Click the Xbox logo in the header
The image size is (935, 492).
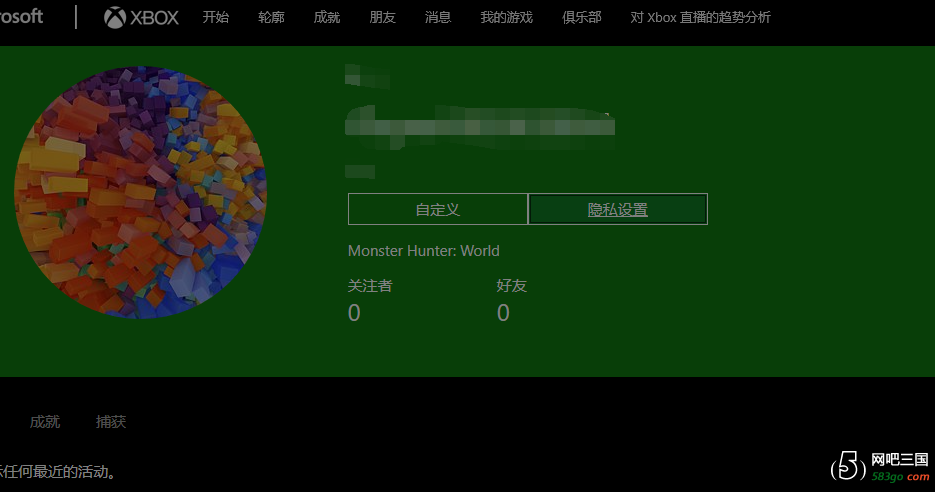(x=141, y=17)
